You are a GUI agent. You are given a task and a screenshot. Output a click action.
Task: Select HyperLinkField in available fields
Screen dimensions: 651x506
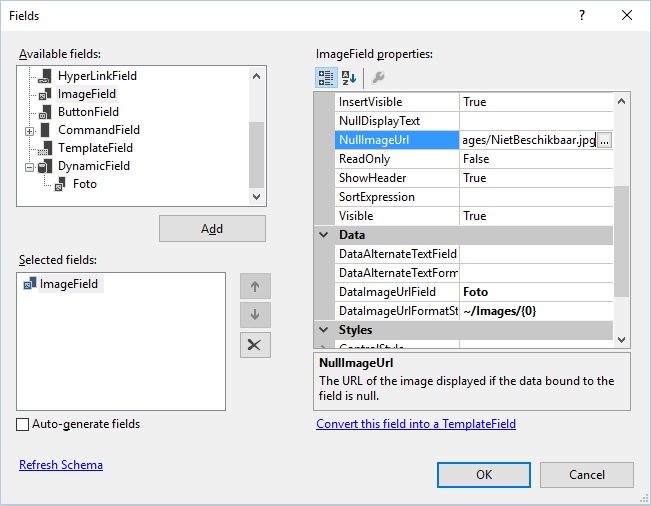[97, 76]
